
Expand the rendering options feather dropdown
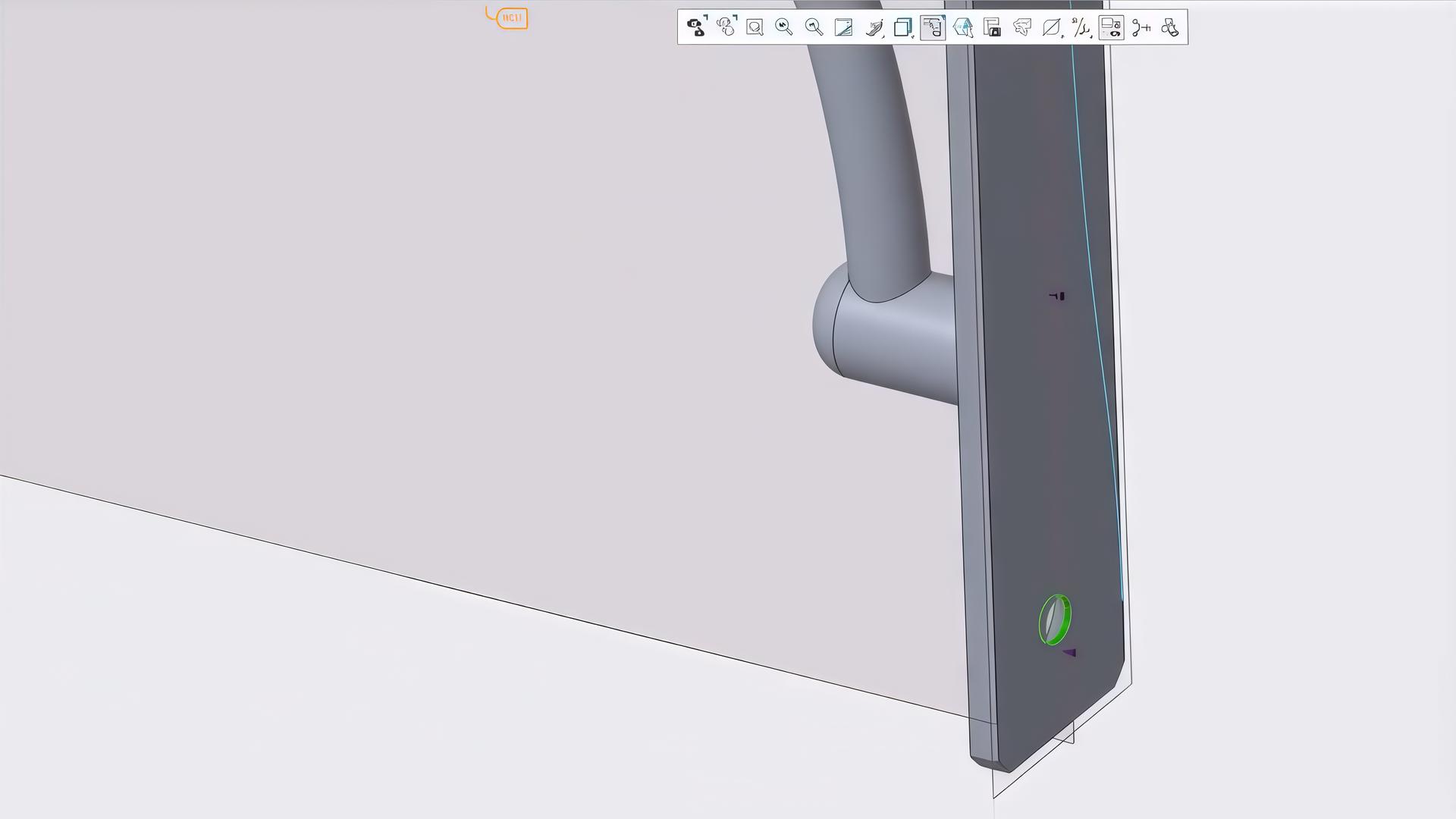pos(874,27)
